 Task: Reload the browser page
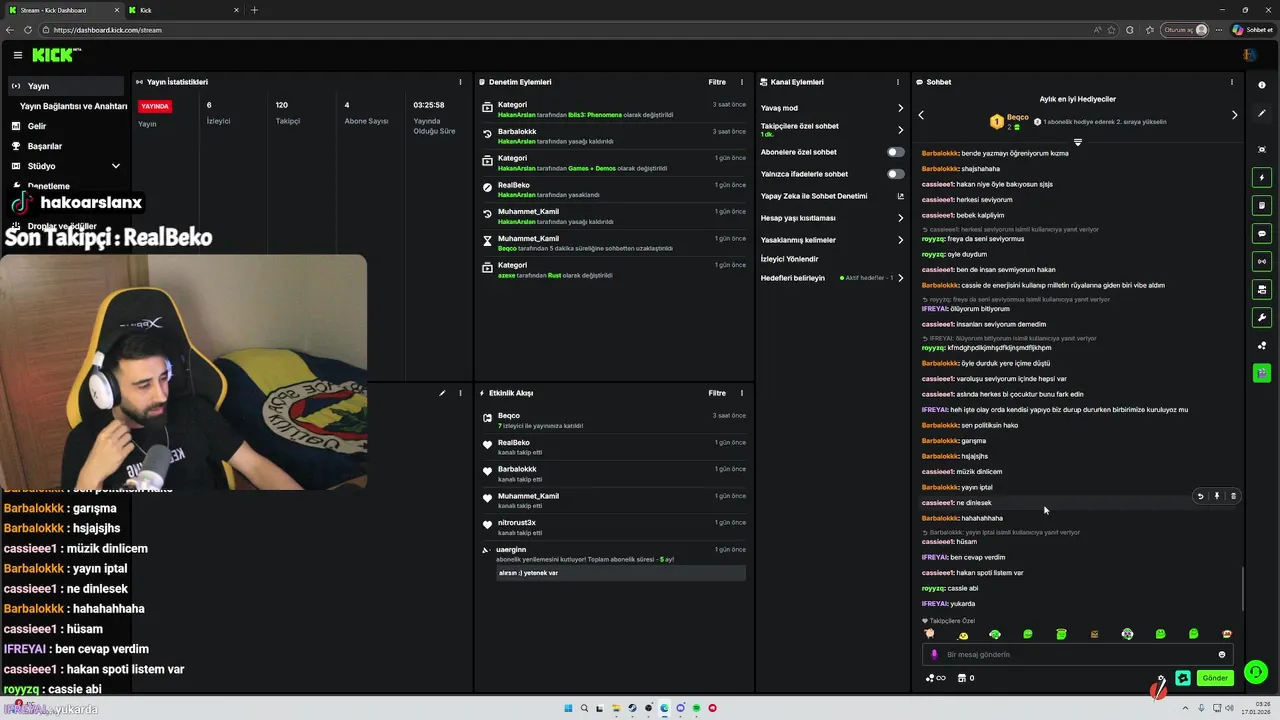[x=27, y=30]
